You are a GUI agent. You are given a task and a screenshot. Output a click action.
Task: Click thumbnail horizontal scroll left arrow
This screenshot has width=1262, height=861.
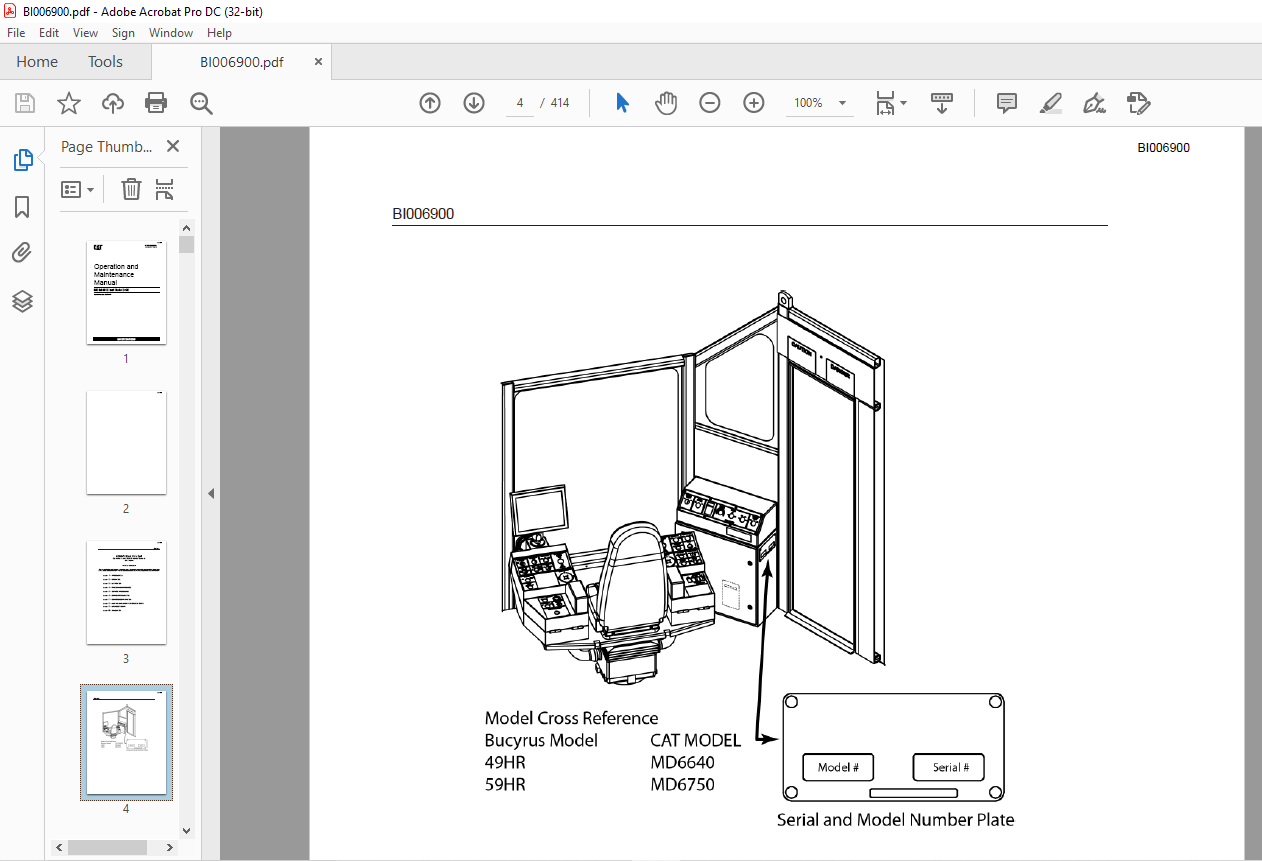[59, 847]
